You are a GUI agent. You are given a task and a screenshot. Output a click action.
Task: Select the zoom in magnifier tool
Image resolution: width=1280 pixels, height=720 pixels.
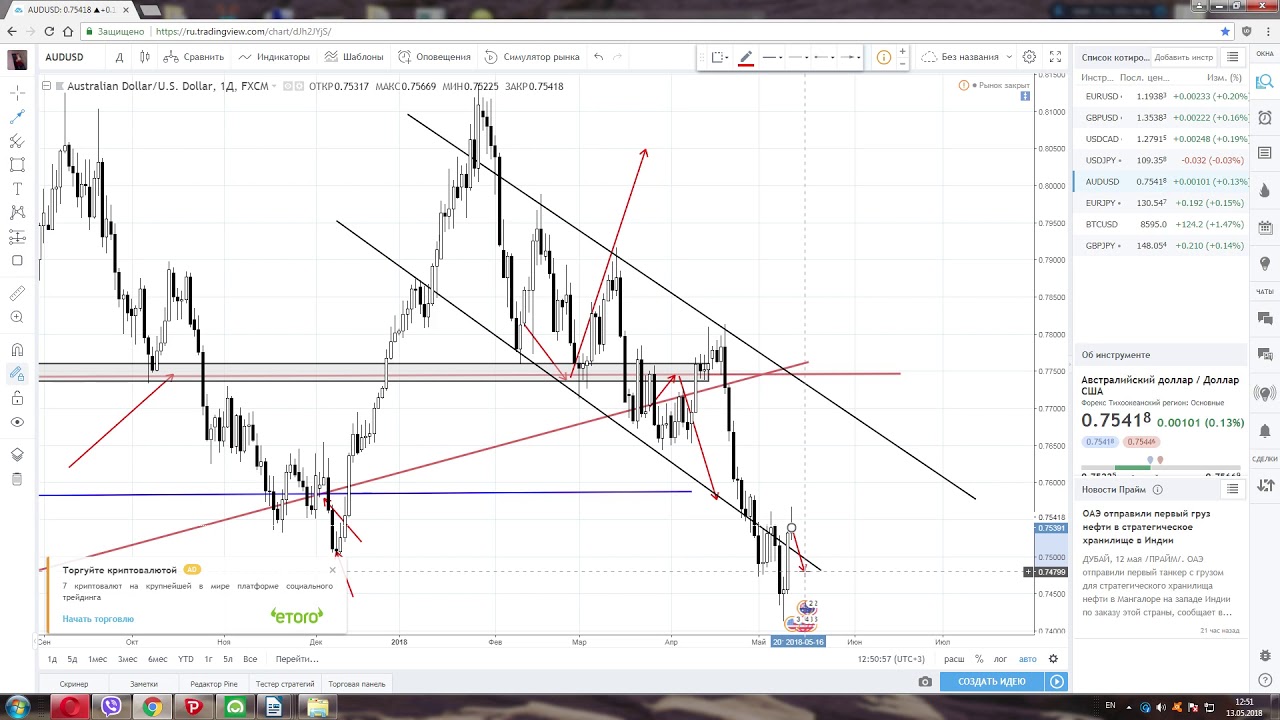point(17,317)
